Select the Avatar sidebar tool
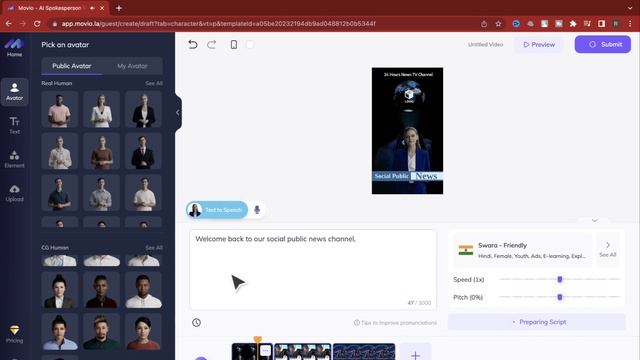 14,91
